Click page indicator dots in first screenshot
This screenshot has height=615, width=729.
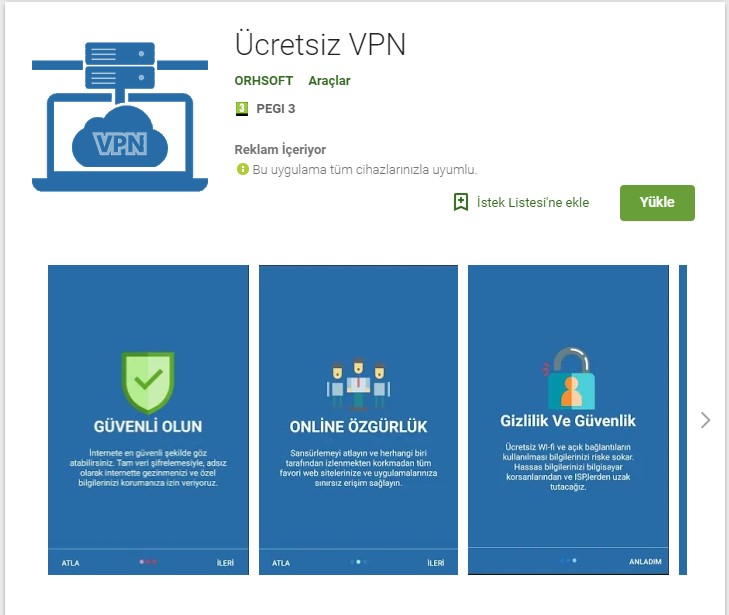148,562
